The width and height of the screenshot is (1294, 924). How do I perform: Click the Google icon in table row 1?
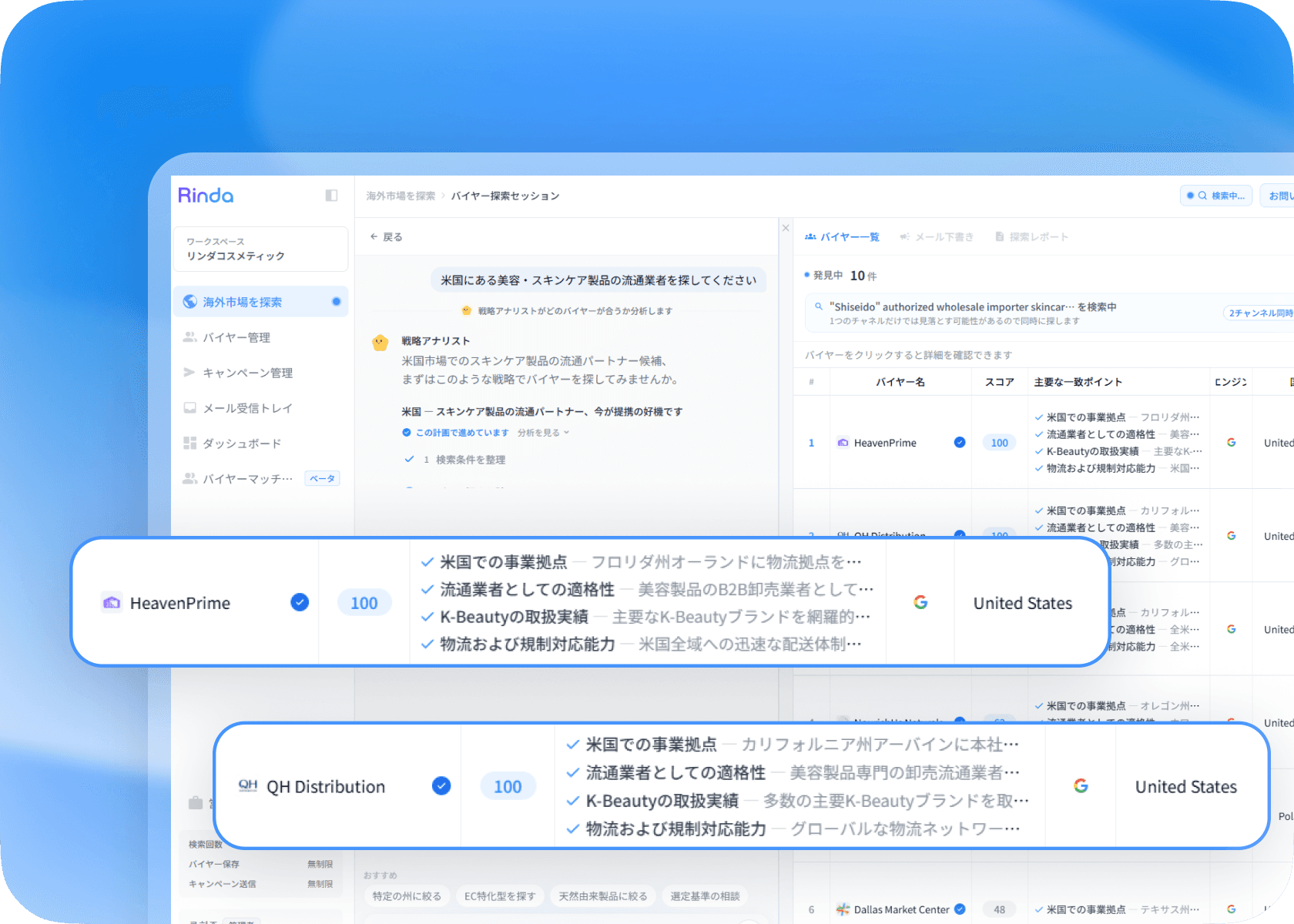tap(1232, 443)
